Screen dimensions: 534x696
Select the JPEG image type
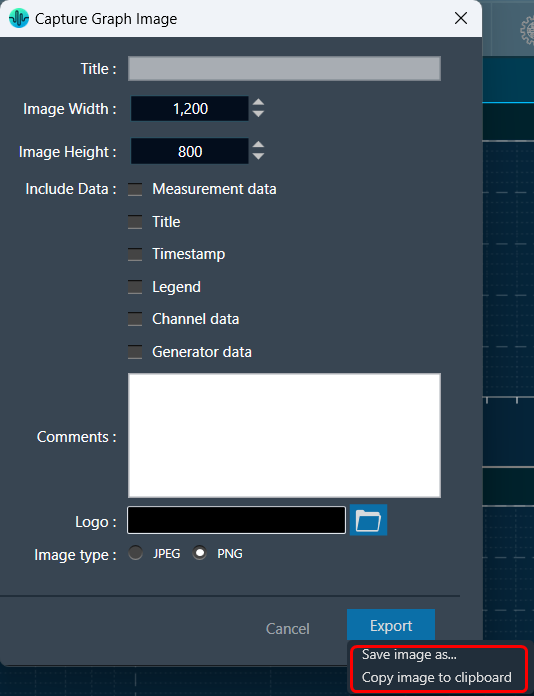click(x=135, y=553)
